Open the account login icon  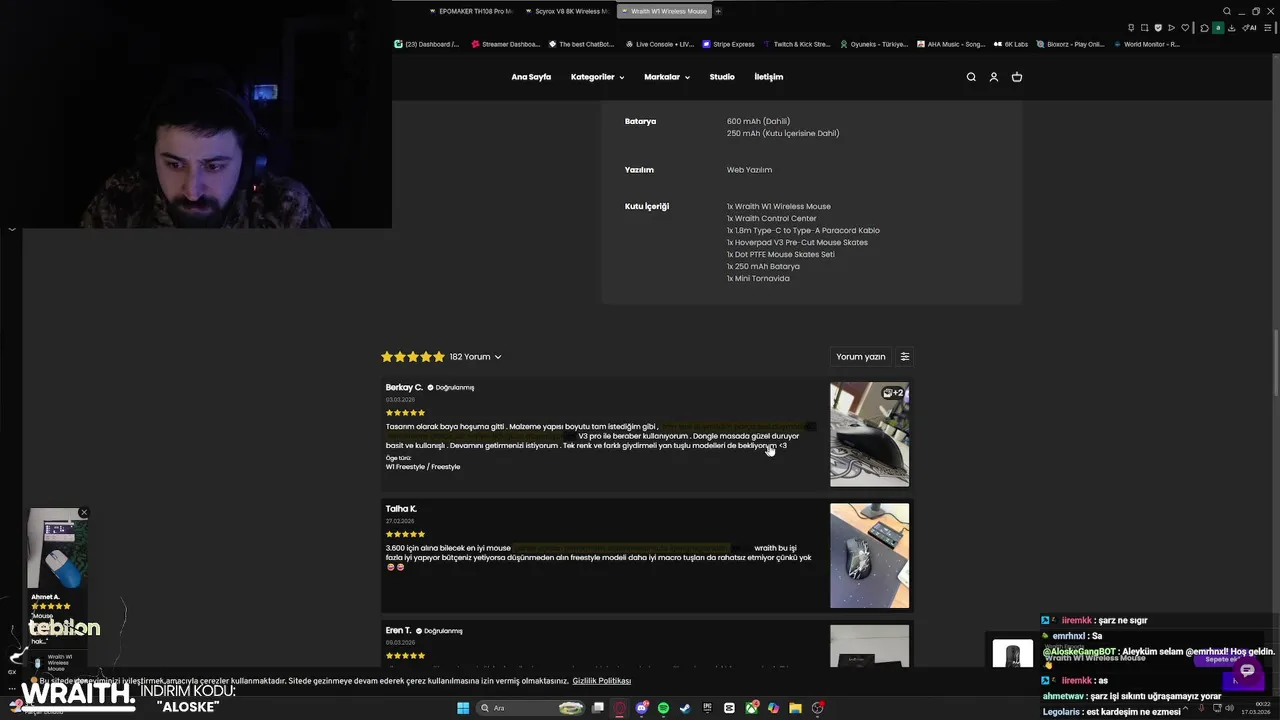(994, 77)
